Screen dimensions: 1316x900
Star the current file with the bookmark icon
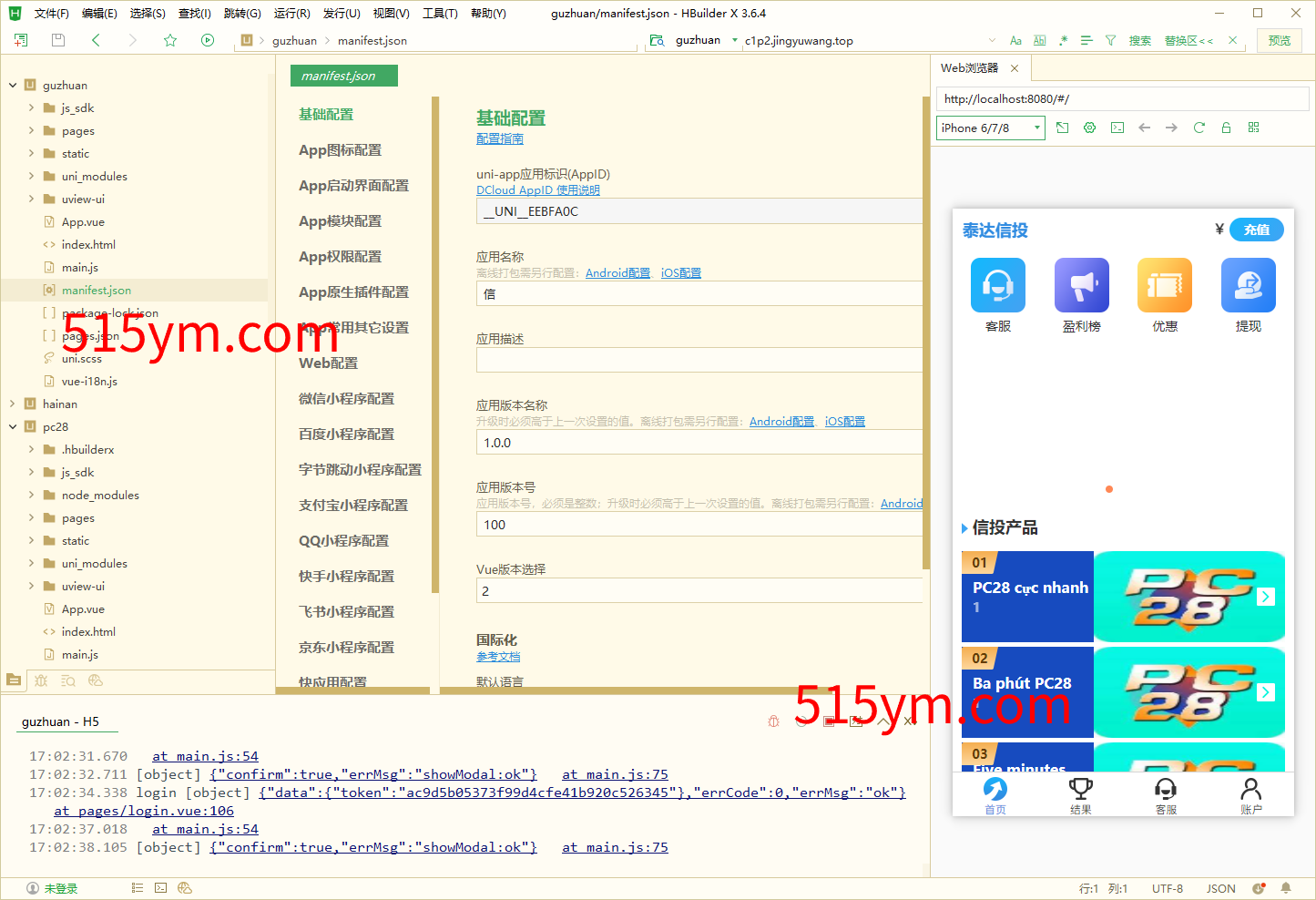[170, 40]
